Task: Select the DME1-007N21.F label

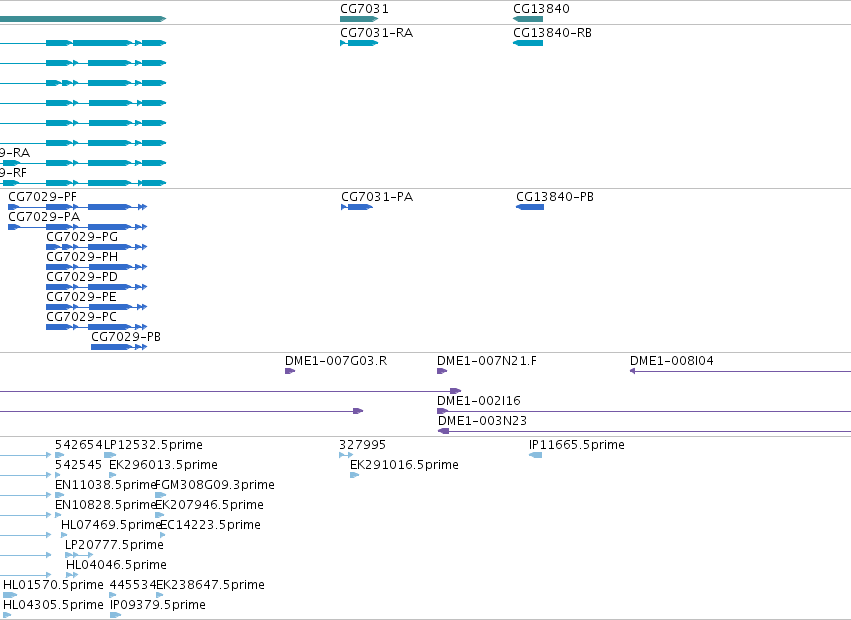Action: [487, 361]
